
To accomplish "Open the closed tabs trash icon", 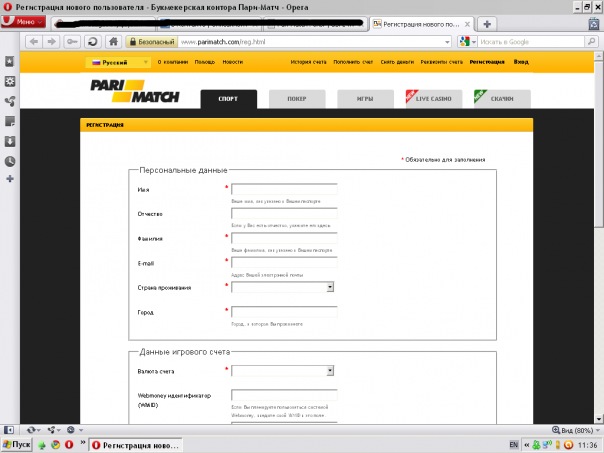I will coord(594,23).
